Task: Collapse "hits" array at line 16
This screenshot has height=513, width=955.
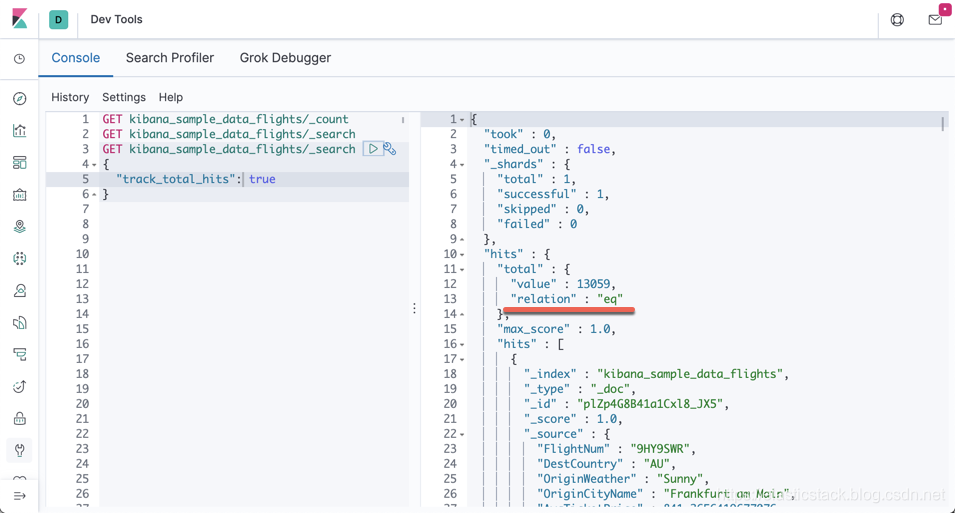Action: coord(462,344)
